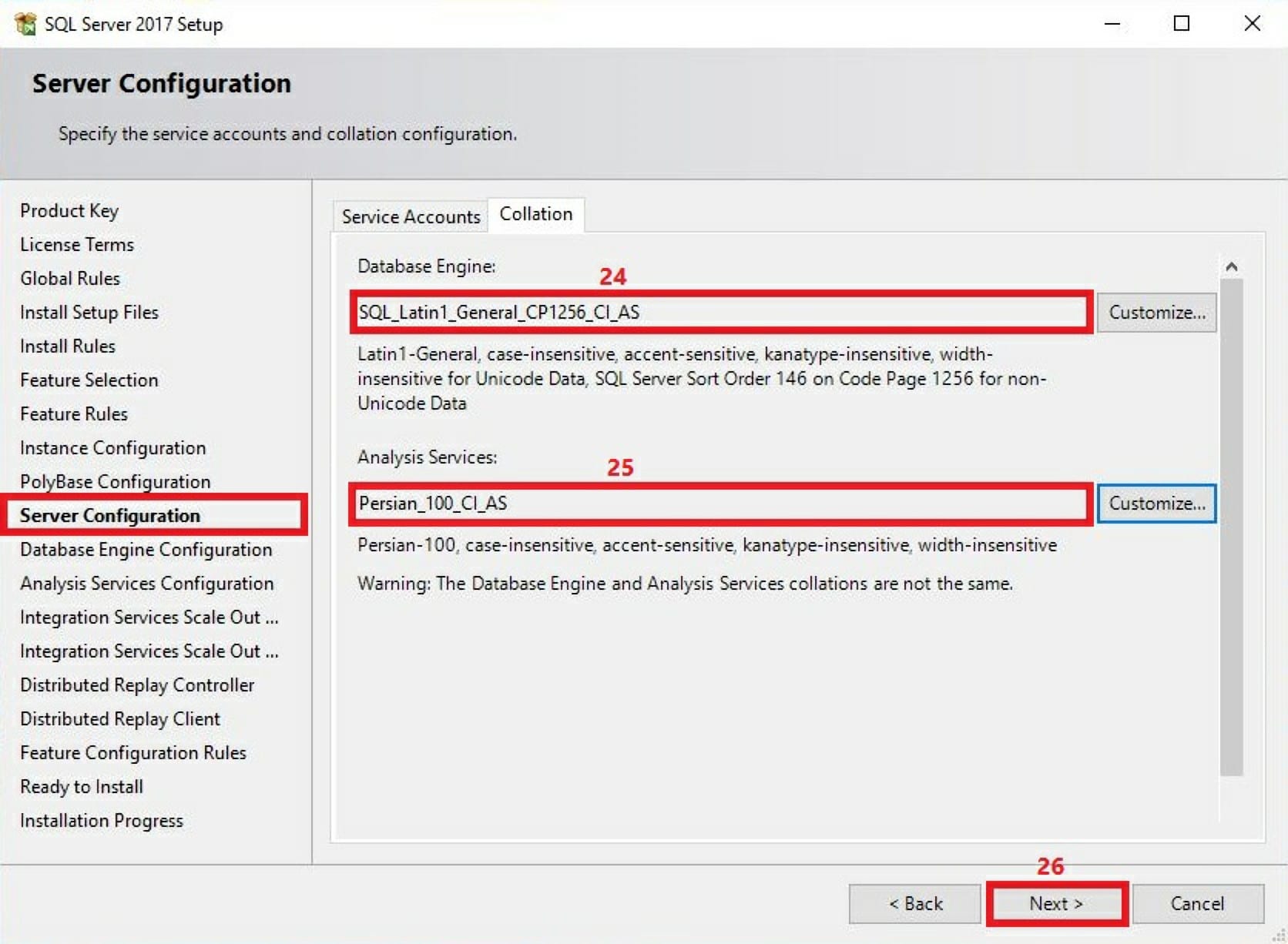The height and width of the screenshot is (944, 1288).
Task: Click the collations warning message text
Action: point(685,583)
